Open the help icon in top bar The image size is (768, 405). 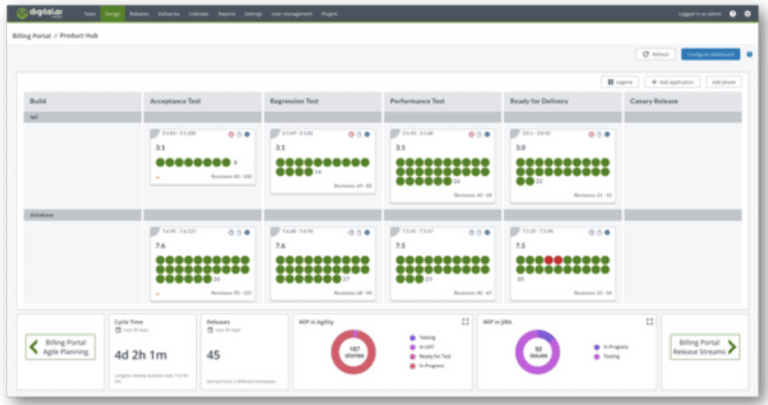(732, 14)
